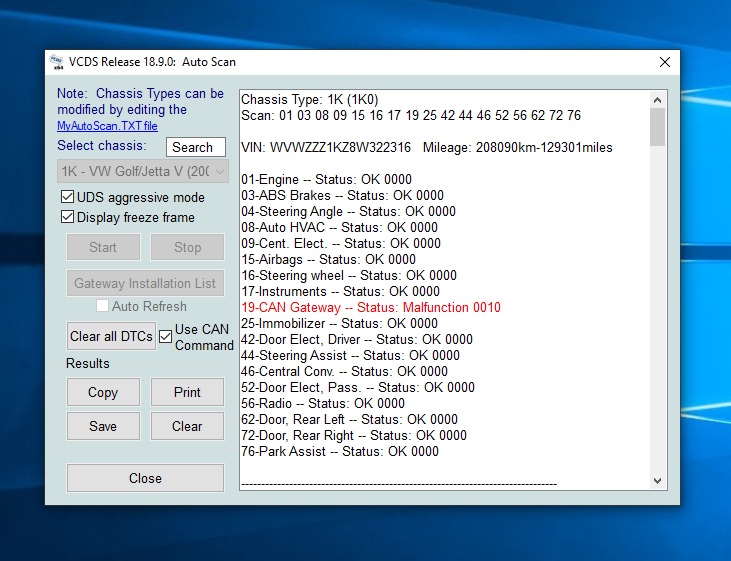The width and height of the screenshot is (731, 561).
Task: Copy the scan results
Action: (x=103, y=392)
